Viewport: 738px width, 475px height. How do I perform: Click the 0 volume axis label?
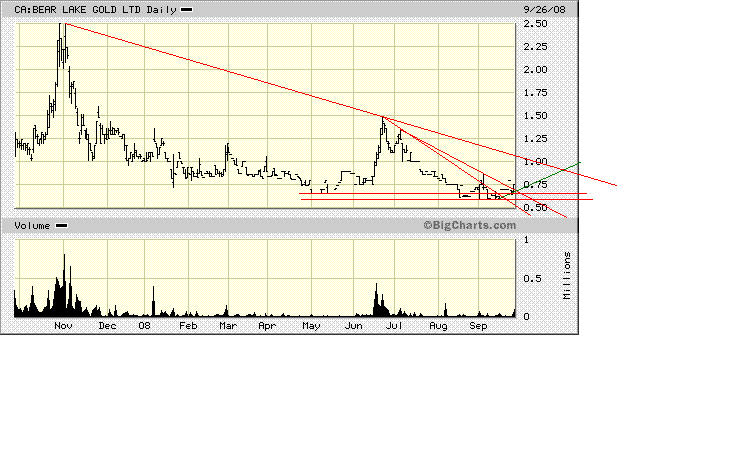coord(526,317)
